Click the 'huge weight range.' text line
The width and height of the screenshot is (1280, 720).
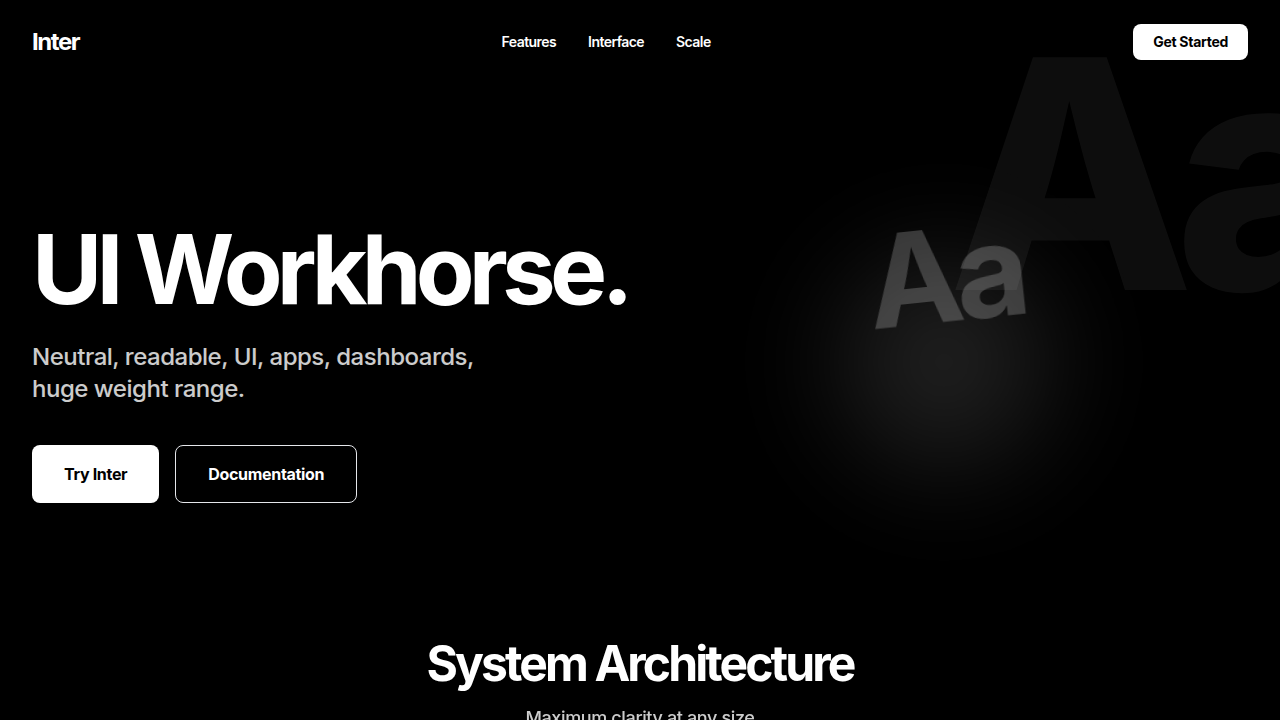pos(138,389)
